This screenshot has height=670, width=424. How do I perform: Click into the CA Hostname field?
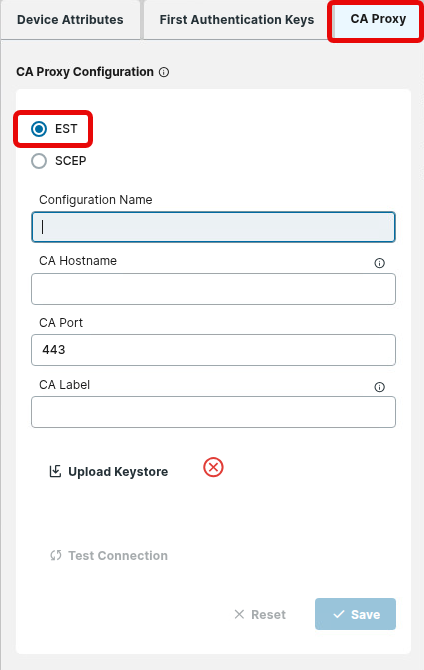coord(213,289)
